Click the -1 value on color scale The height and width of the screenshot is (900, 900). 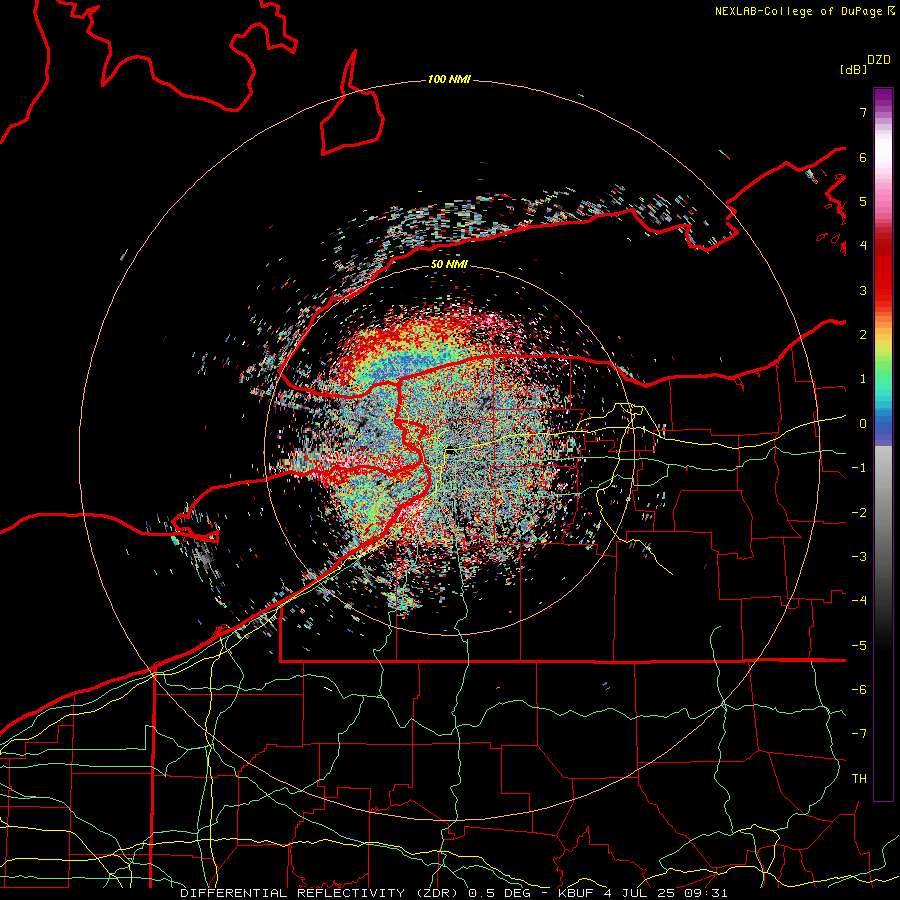(x=859, y=468)
